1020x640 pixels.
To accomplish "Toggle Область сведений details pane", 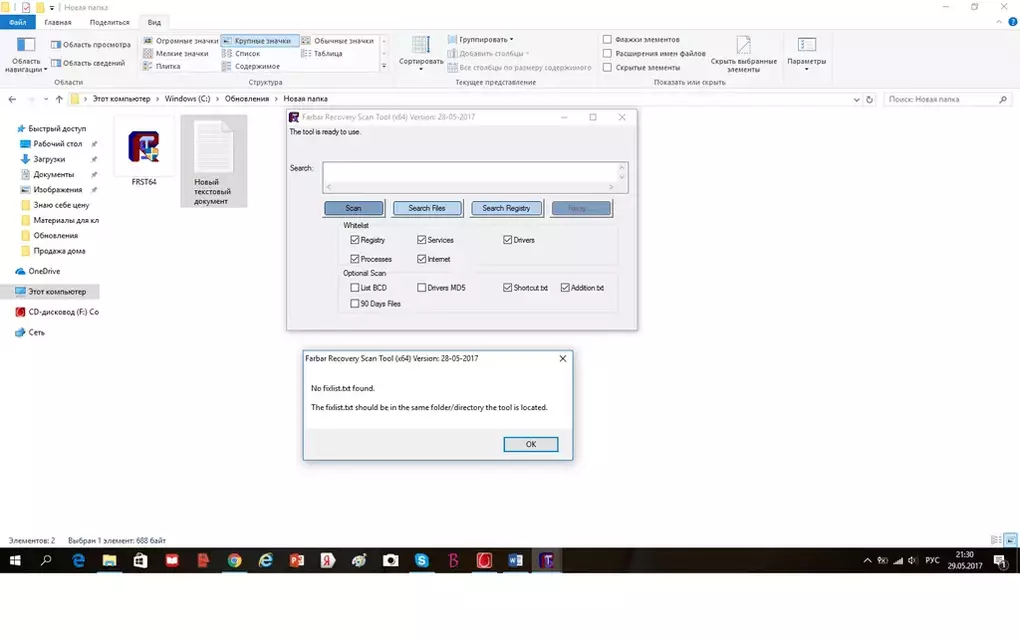I will [88, 63].
